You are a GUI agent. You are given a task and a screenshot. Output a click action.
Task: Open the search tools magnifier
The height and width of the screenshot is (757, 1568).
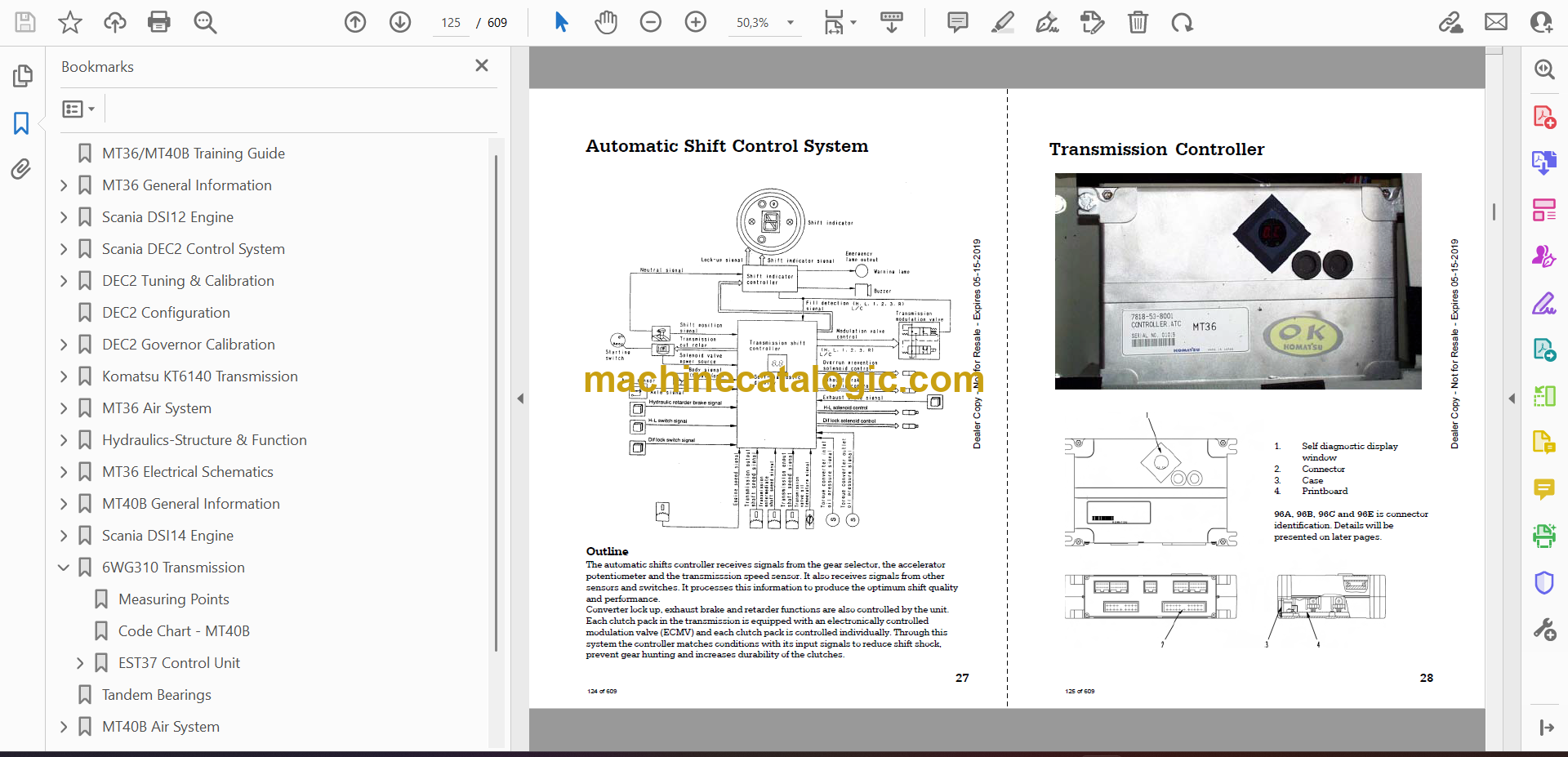(x=1543, y=69)
